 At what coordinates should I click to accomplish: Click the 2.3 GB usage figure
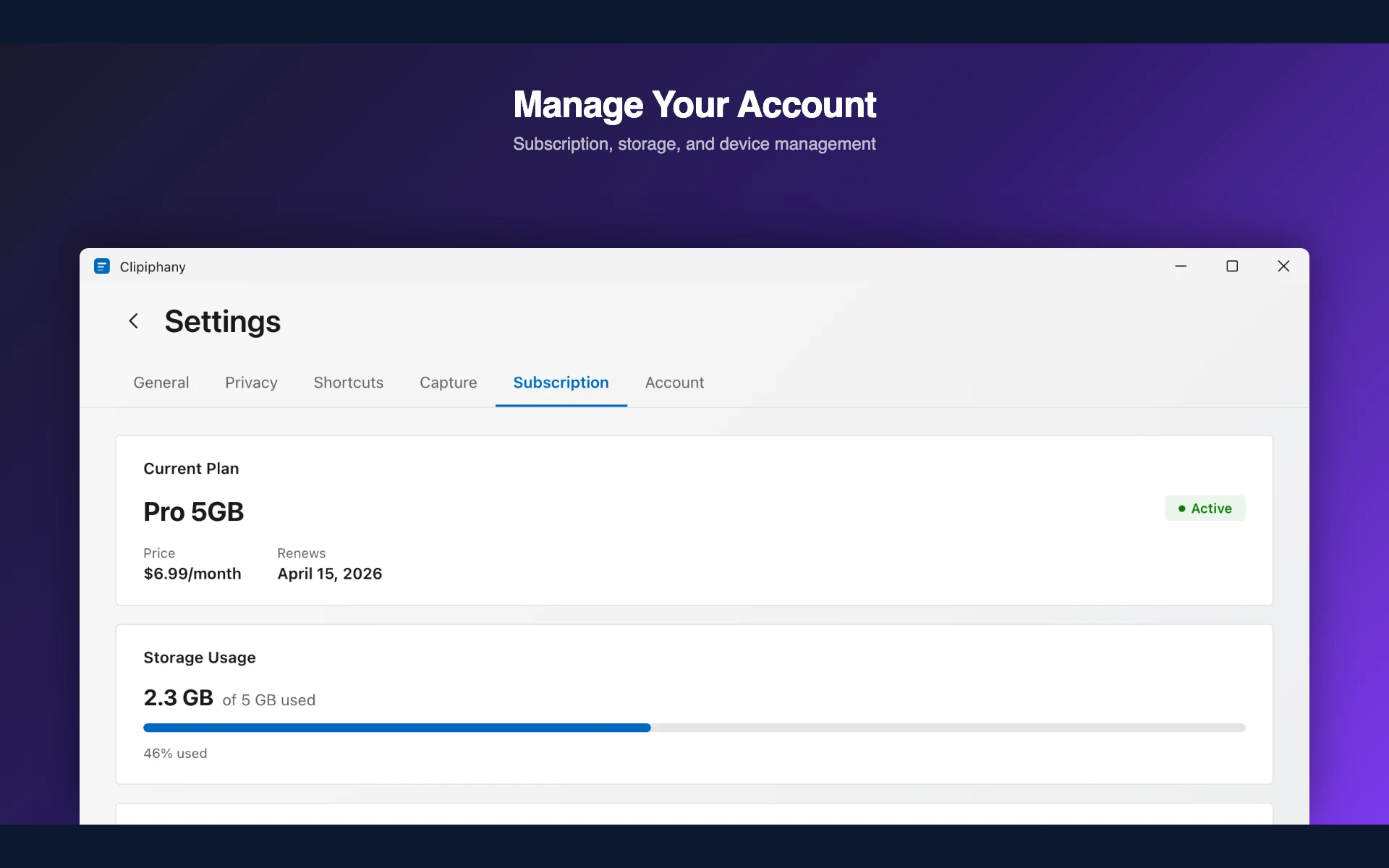point(178,698)
